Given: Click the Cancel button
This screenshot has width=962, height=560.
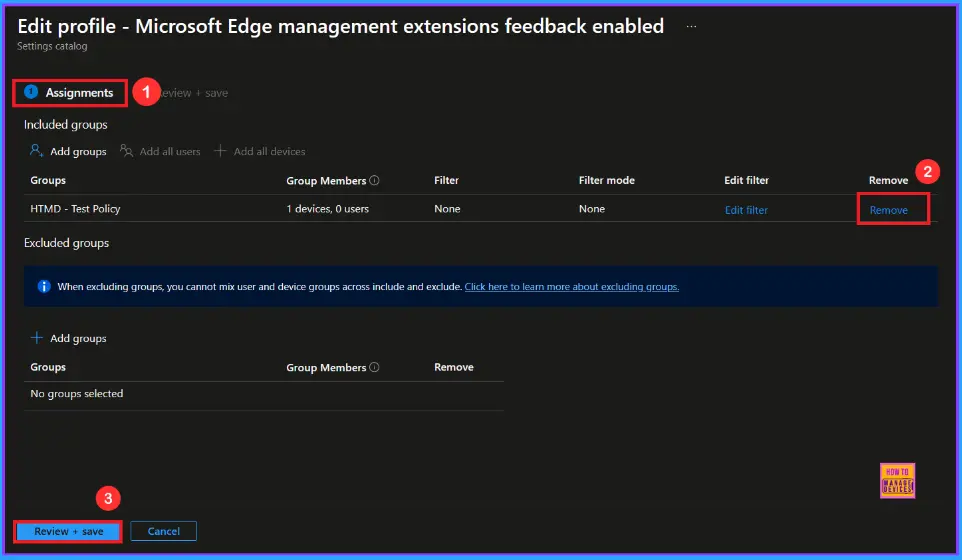Looking at the screenshot, I should click(x=163, y=531).
